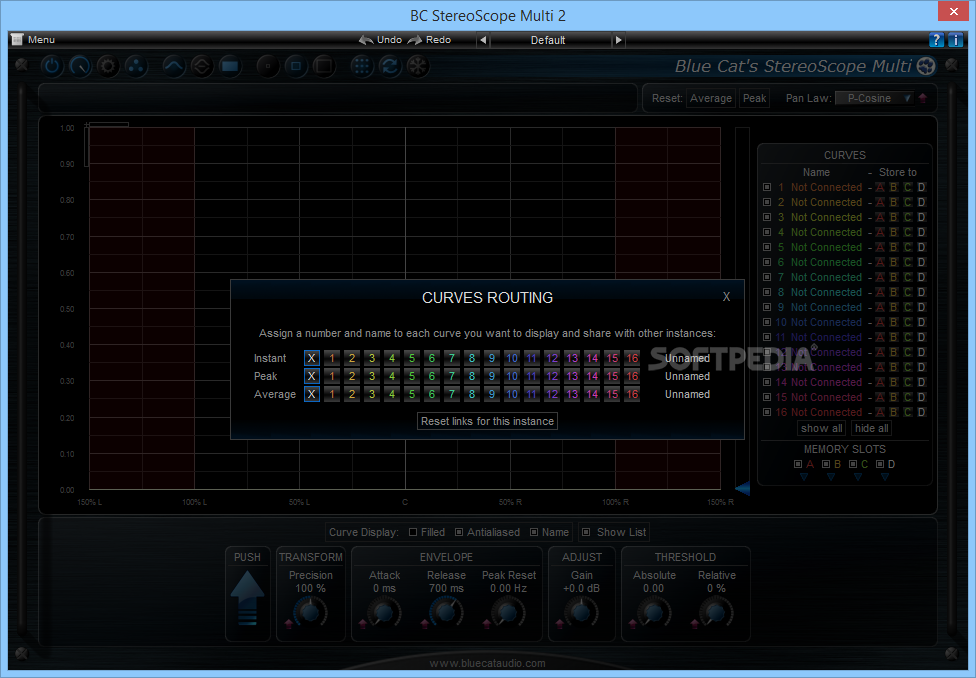The image size is (976, 678).
Task: Assign the Peak curve to number 12
Action: point(551,376)
